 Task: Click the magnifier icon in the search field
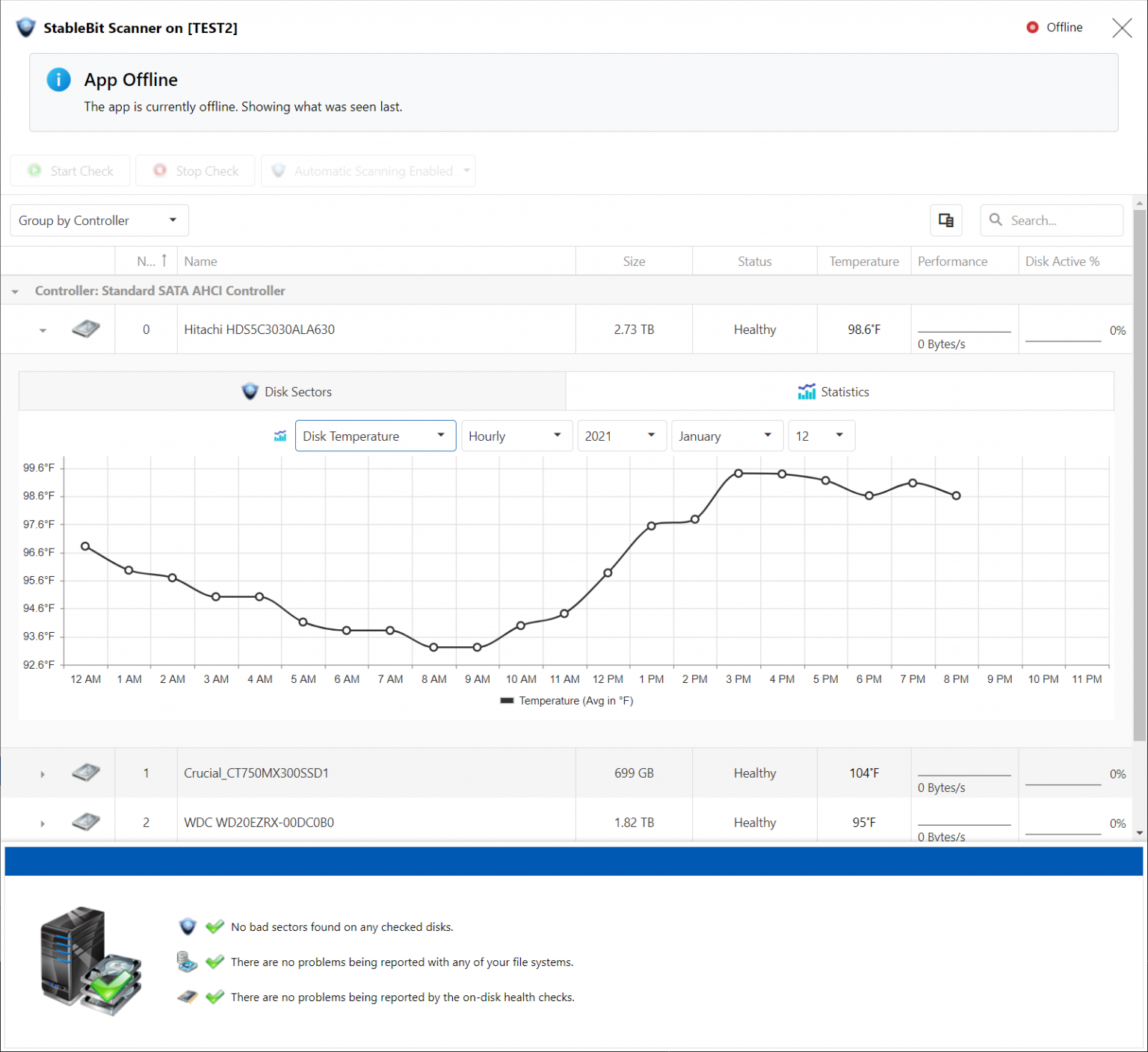click(x=996, y=220)
